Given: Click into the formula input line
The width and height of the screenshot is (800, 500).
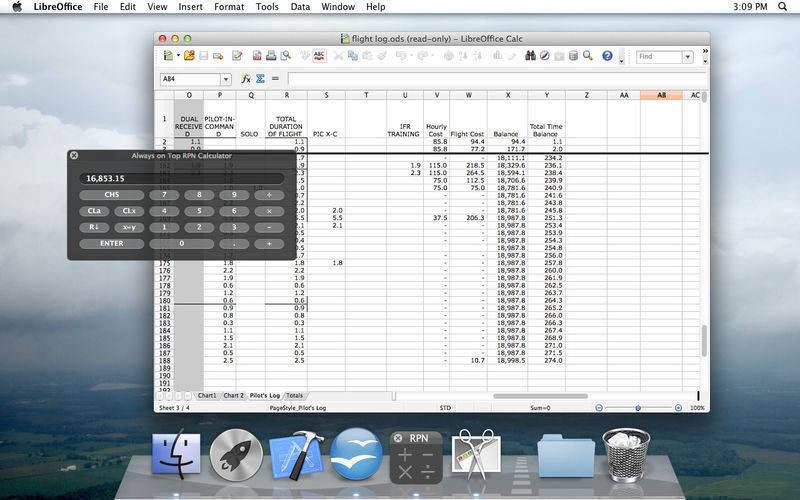Looking at the screenshot, I should [497, 79].
